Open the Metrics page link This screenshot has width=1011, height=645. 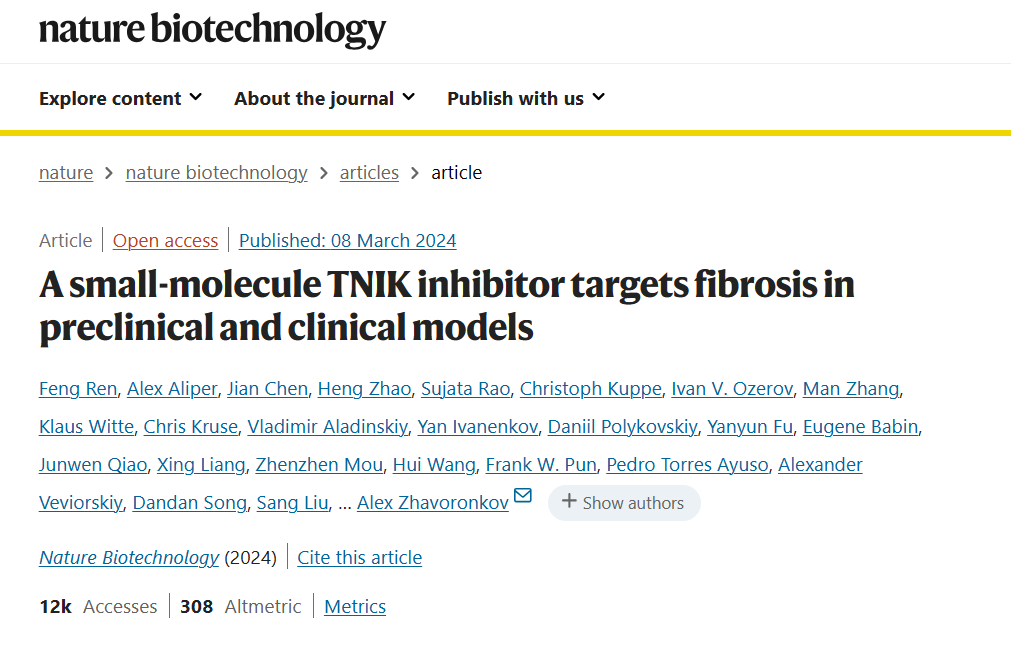355,607
